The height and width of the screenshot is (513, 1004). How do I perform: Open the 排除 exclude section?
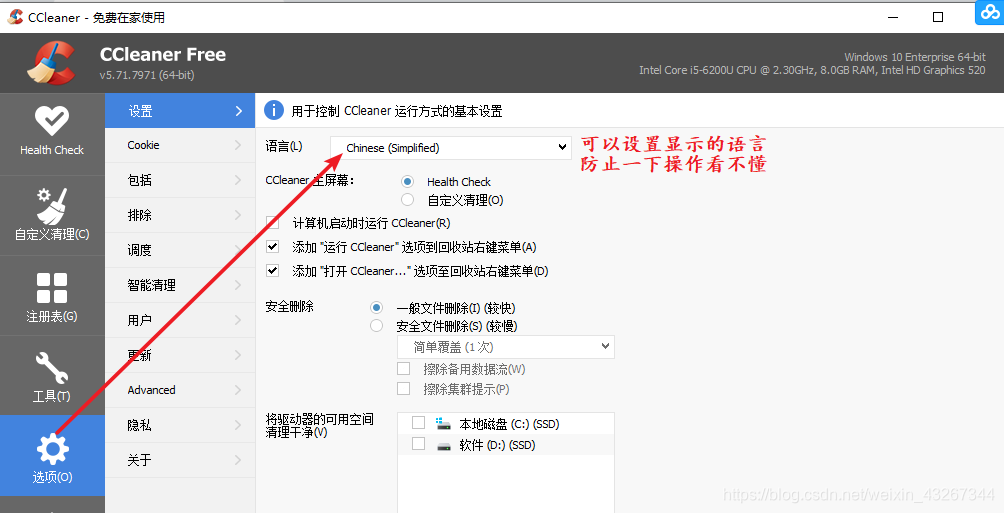pyautogui.click(x=180, y=215)
